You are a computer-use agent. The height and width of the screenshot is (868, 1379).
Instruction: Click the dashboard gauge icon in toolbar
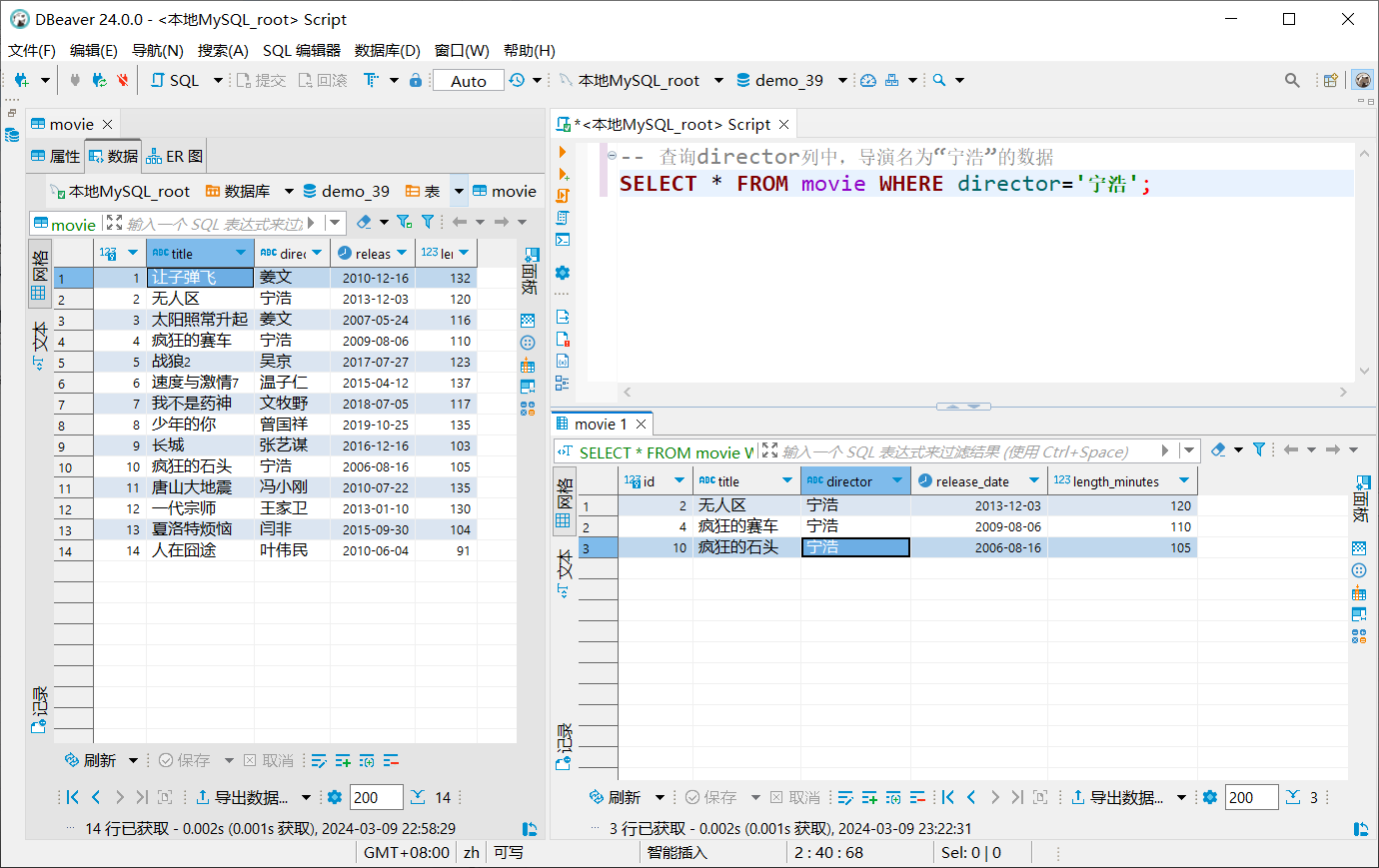867,80
